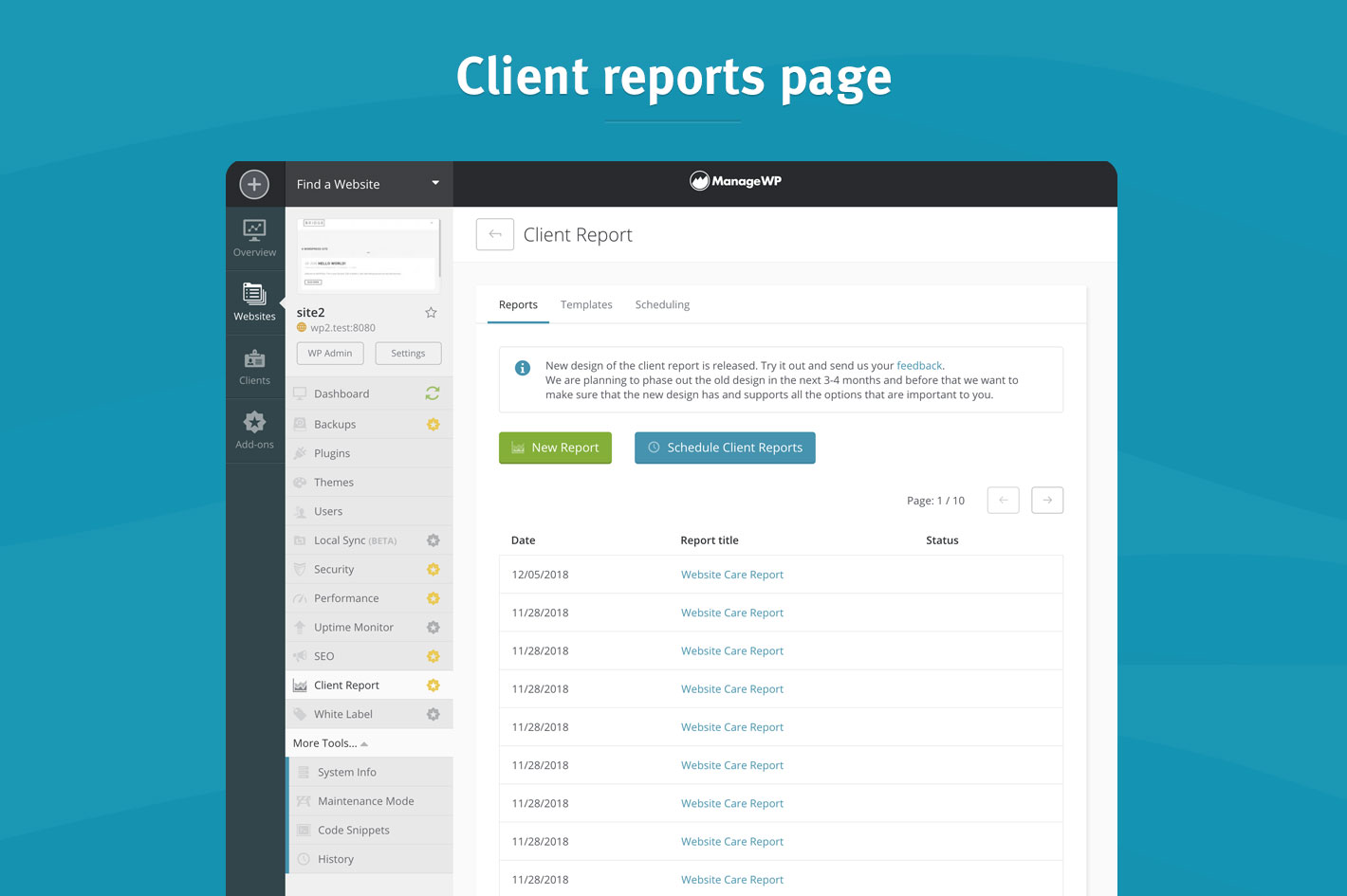Image resolution: width=1347 pixels, height=896 pixels.
Task: Open the 12/05/2018 Website Care Report
Action: [x=731, y=575]
